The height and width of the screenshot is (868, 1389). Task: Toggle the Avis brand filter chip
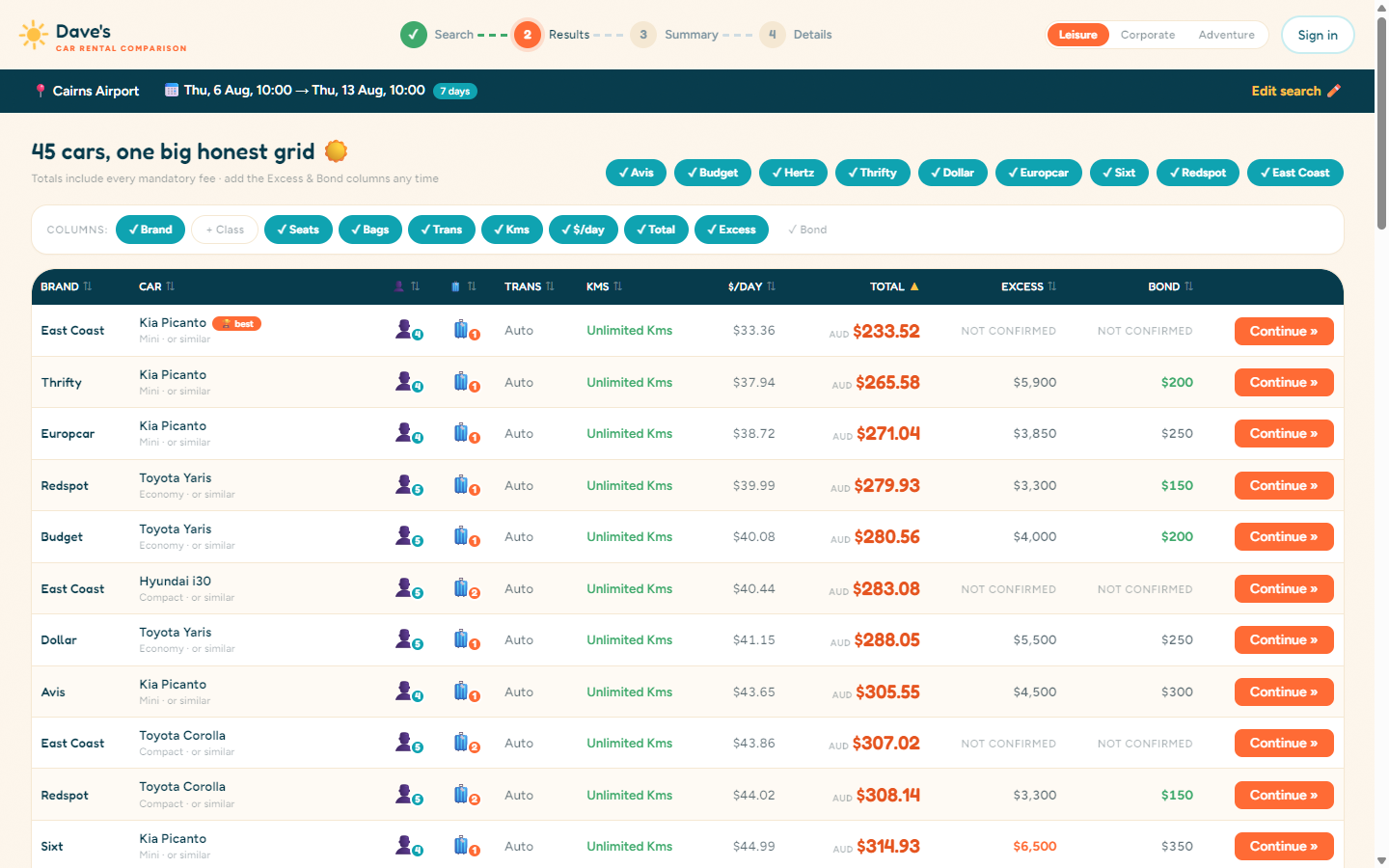tap(636, 173)
